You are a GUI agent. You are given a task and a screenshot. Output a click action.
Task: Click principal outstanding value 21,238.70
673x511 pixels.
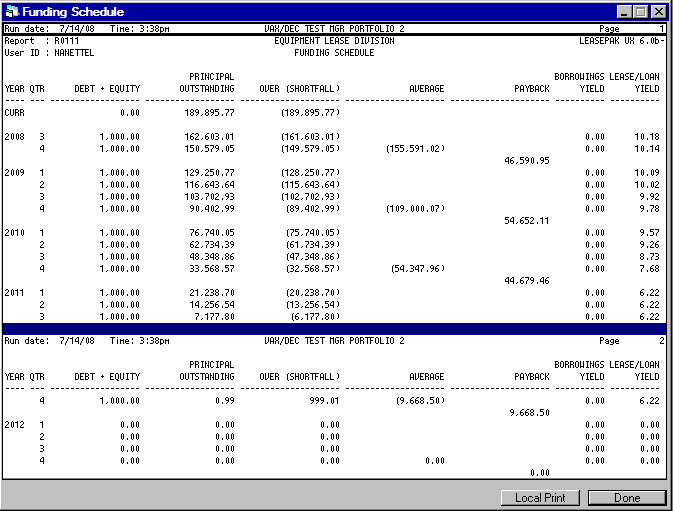point(212,293)
